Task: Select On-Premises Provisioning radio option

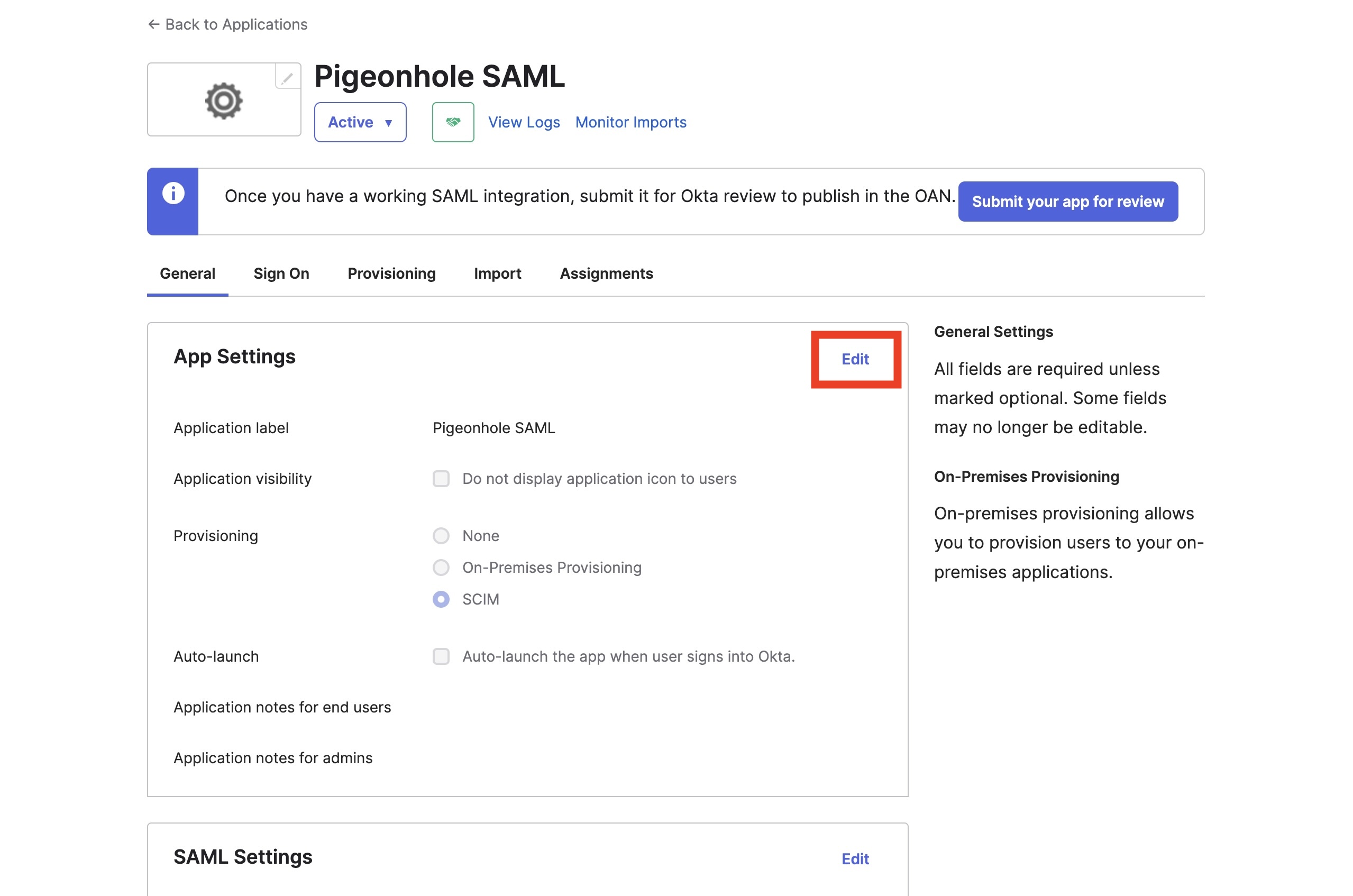Action: 441,568
